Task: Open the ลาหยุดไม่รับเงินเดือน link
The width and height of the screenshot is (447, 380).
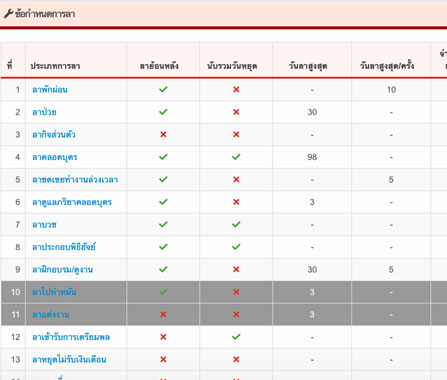Action: click(x=69, y=359)
